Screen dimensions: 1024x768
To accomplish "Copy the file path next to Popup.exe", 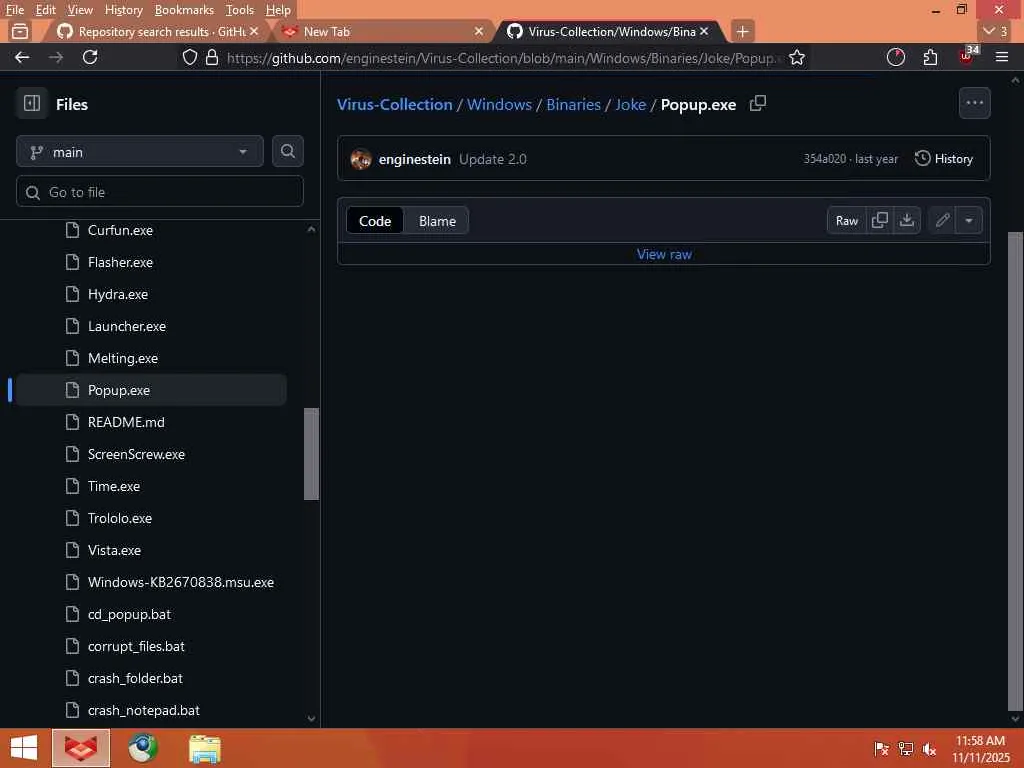I will pos(758,103).
